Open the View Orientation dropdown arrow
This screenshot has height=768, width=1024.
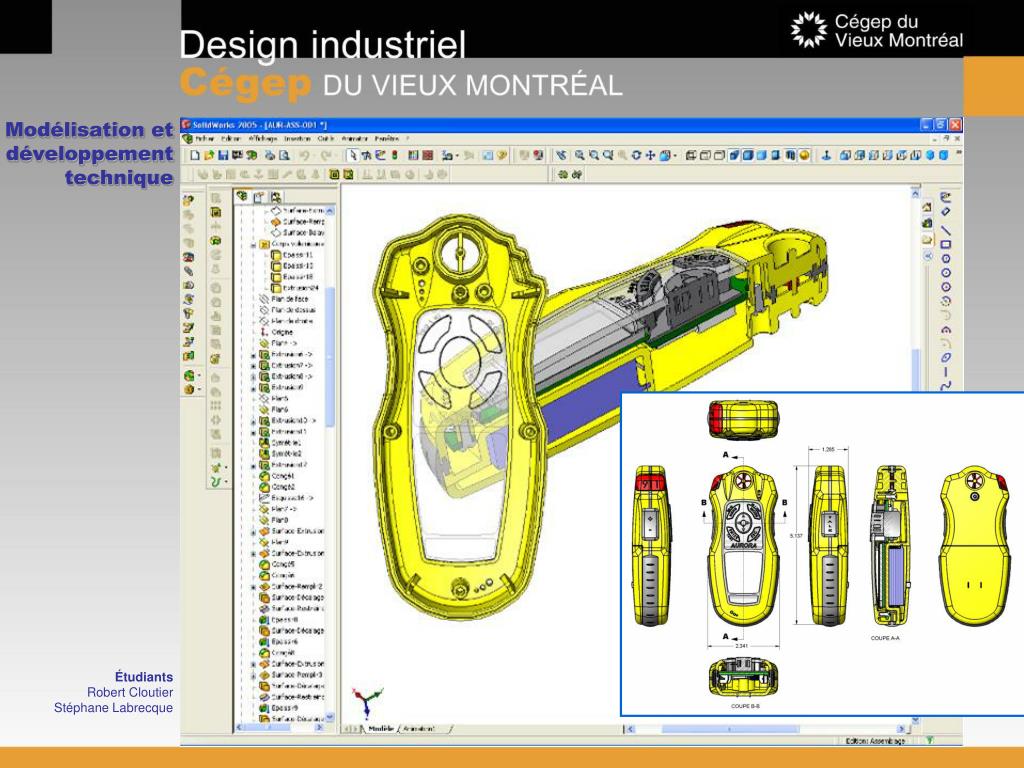[675, 155]
